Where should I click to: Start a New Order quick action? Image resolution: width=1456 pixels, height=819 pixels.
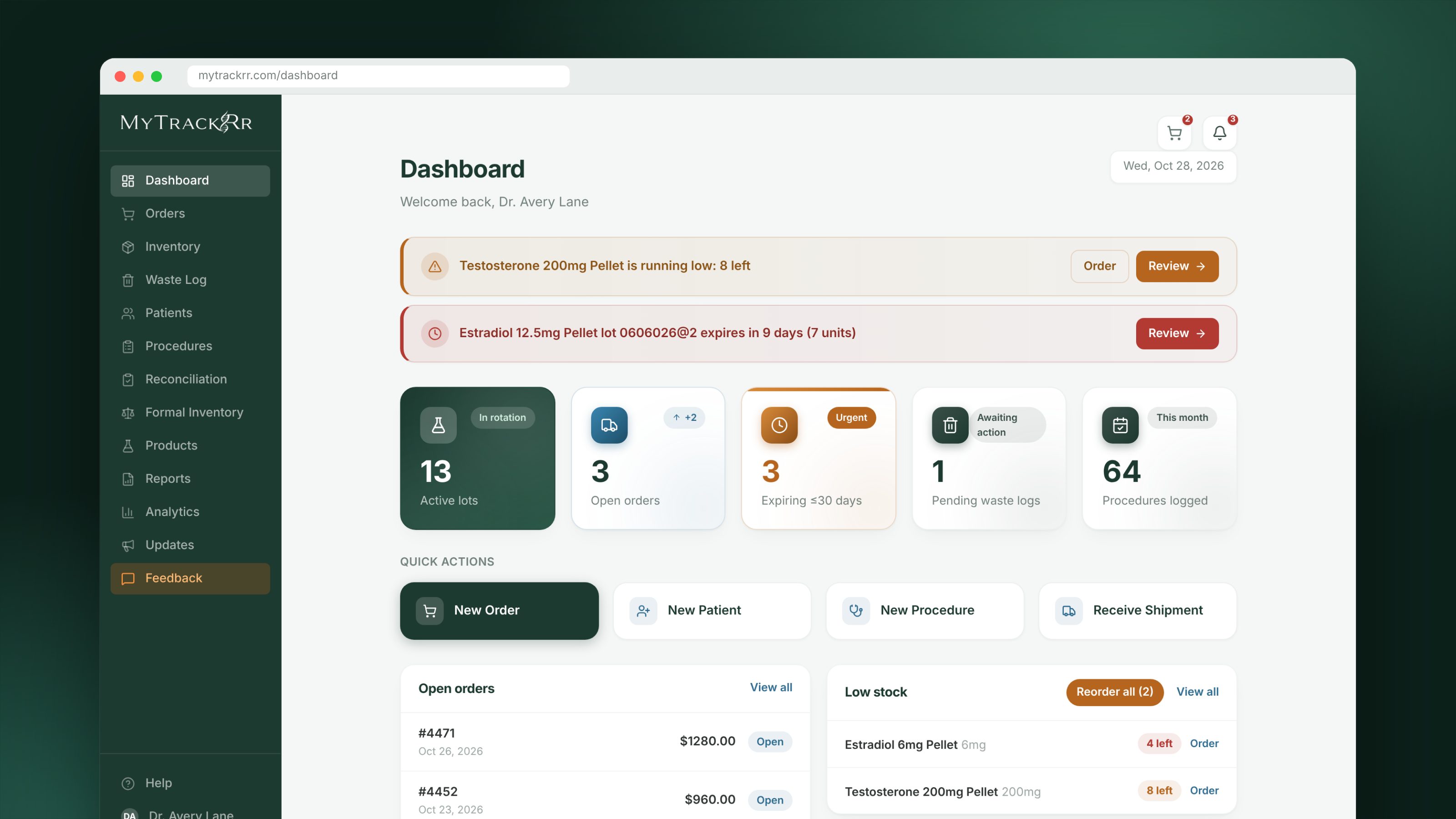click(x=499, y=611)
